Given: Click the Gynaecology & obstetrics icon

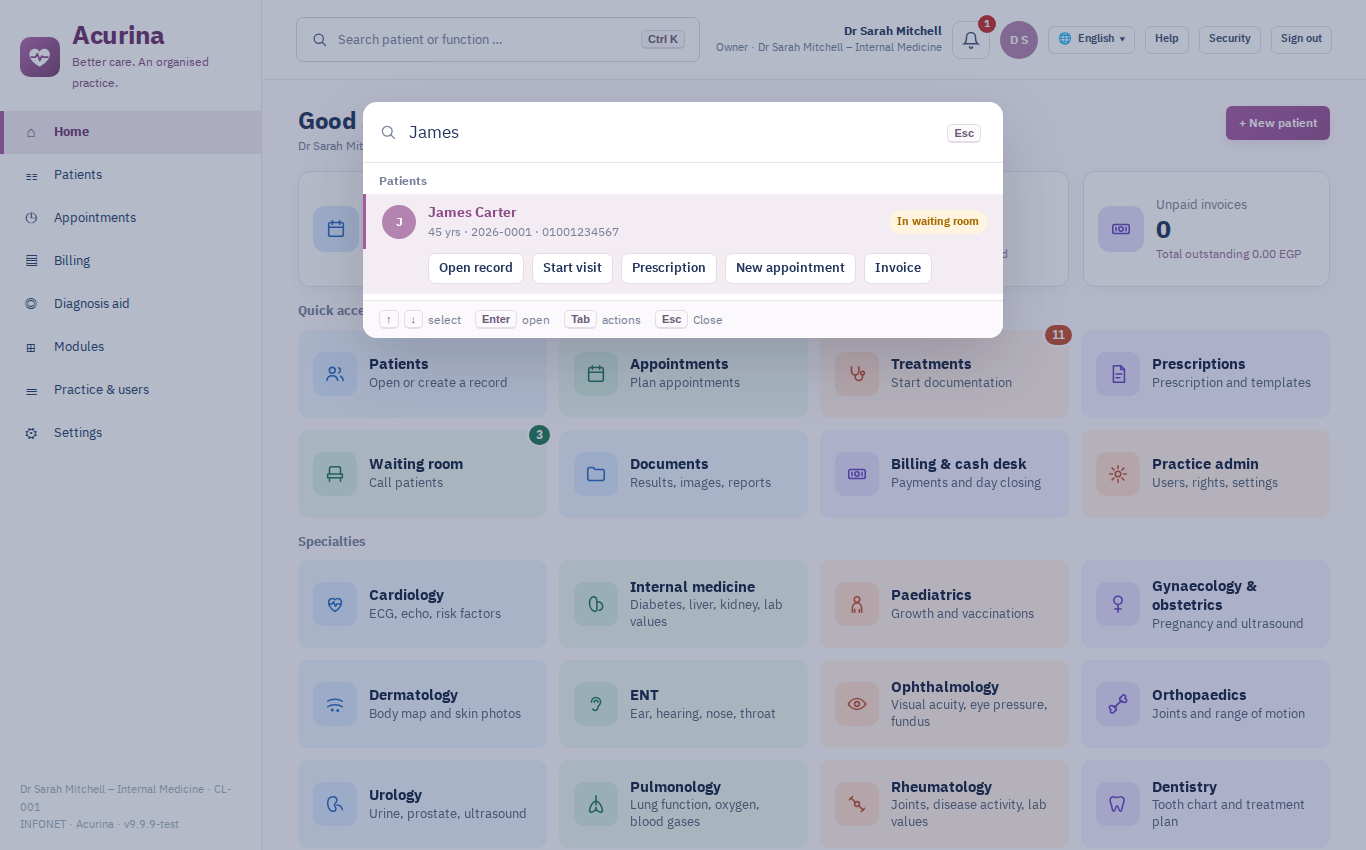Looking at the screenshot, I should (1118, 604).
